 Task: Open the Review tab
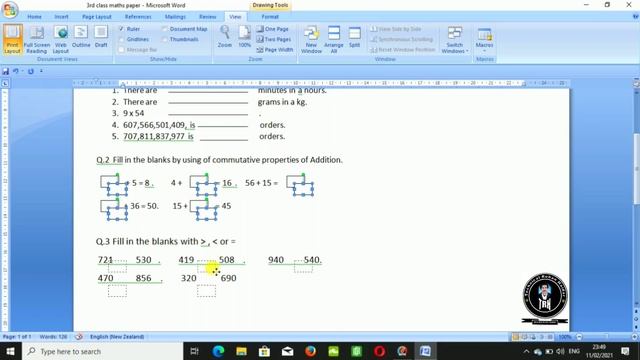pos(207,17)
